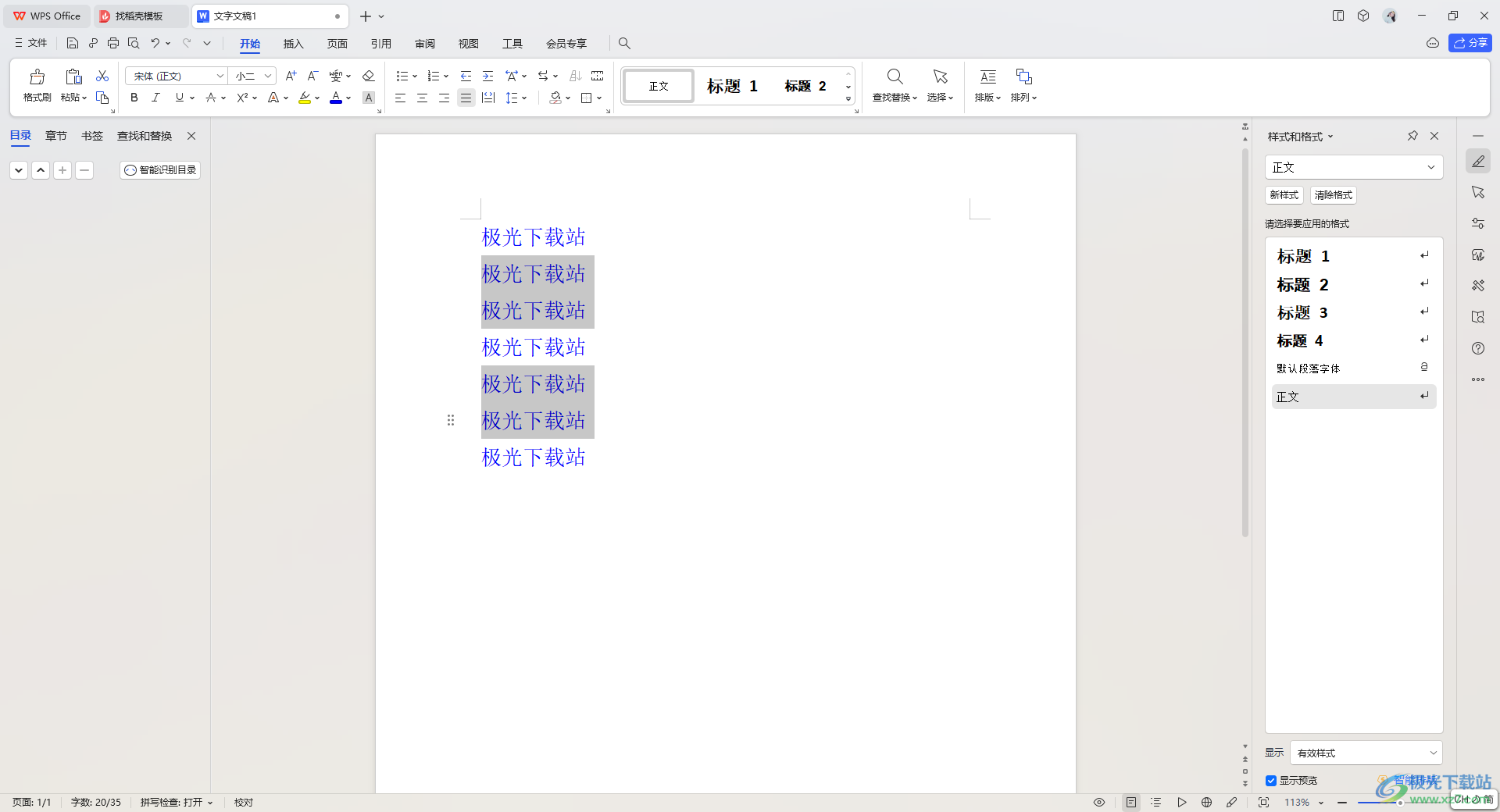Align text right
The height and width of the screenshot is (812, 1500).
tap(444, 98)
